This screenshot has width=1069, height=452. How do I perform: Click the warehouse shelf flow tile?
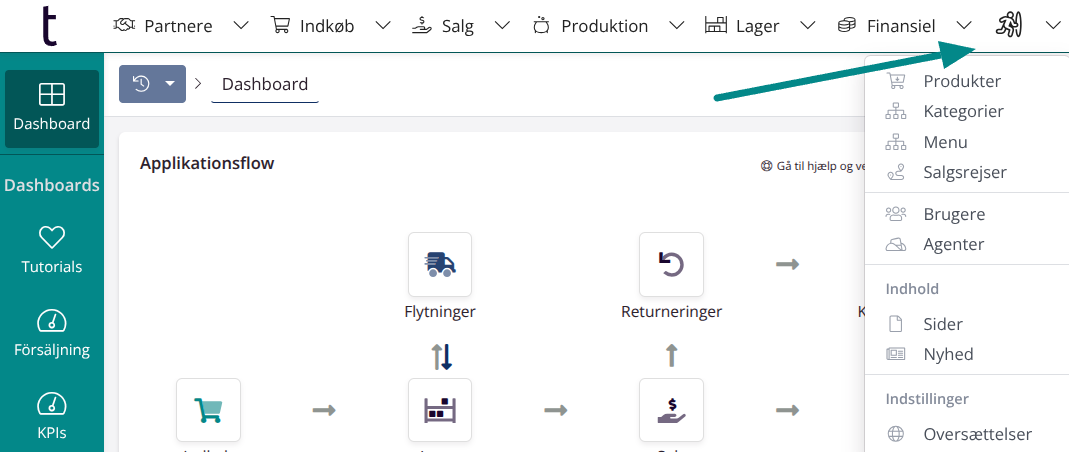coord(440,410)
